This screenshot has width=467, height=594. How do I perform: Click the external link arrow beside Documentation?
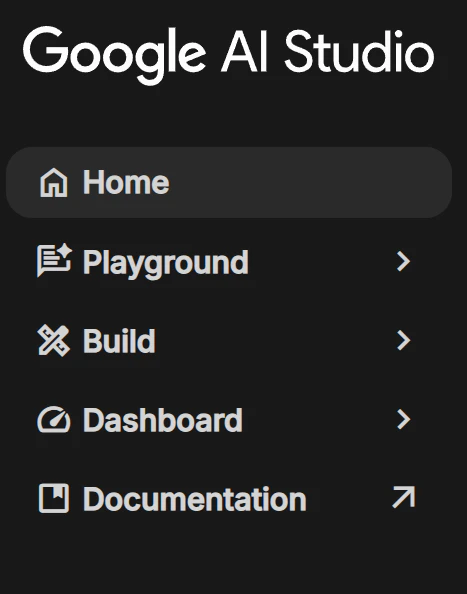click(x=404, y=497)
